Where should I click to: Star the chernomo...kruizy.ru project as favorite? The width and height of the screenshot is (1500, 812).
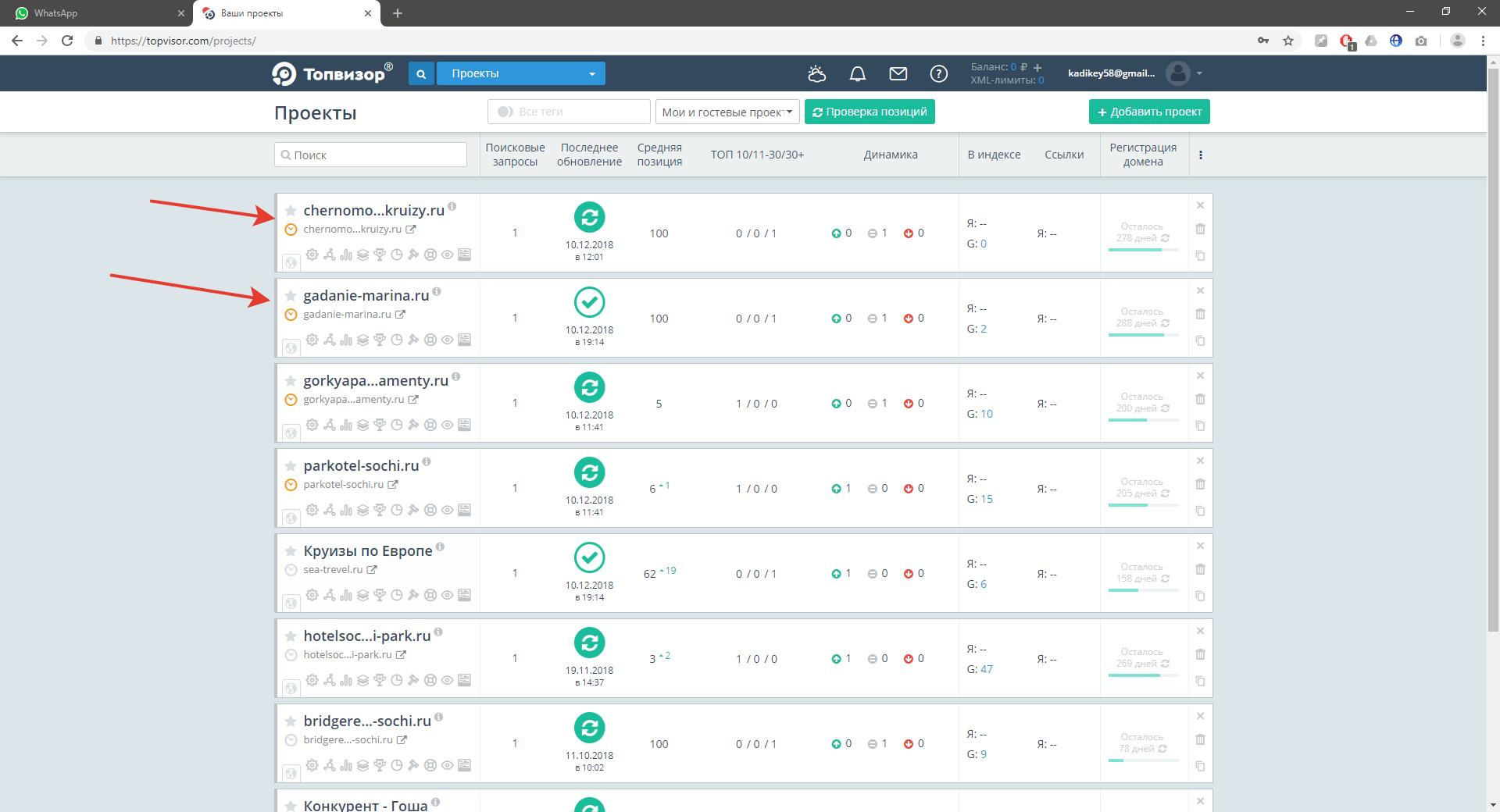pyautogui.click(x=291, y=210)
